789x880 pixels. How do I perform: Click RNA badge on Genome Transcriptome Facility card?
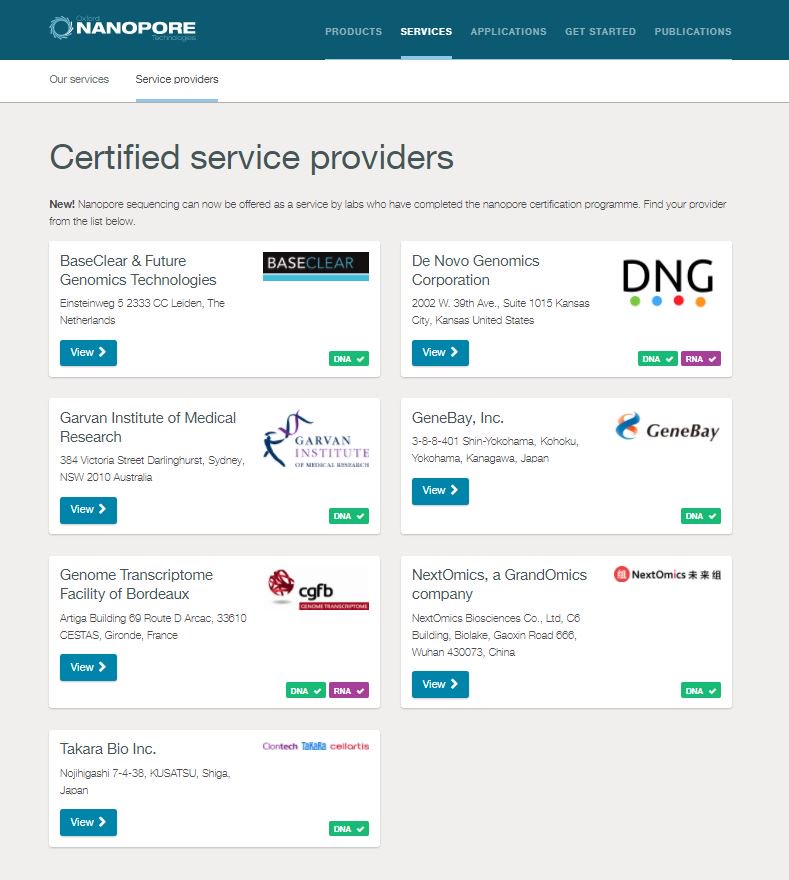coord(349,690)
